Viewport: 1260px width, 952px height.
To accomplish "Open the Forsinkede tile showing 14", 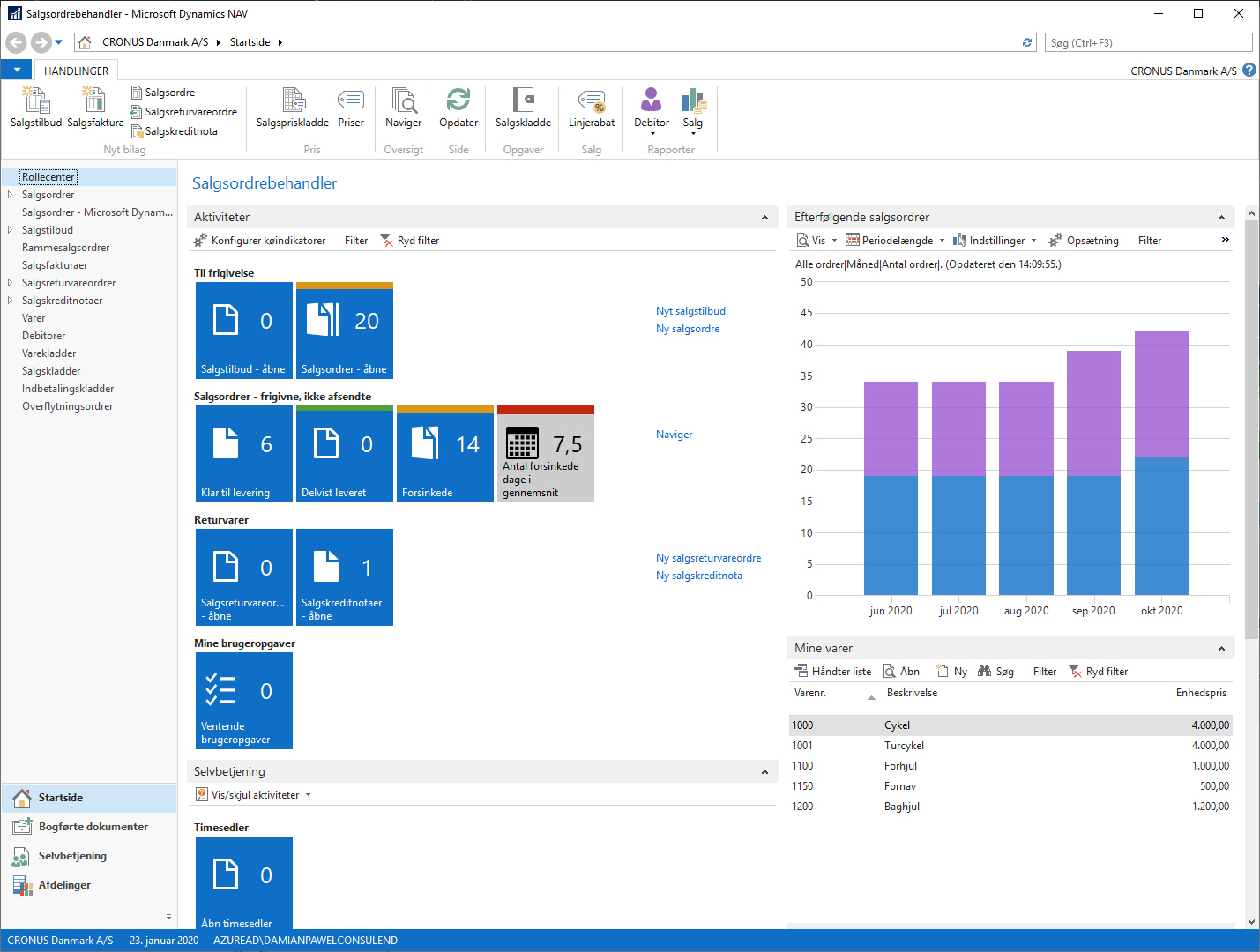I will pyautogui.click(x=445, y=454).
